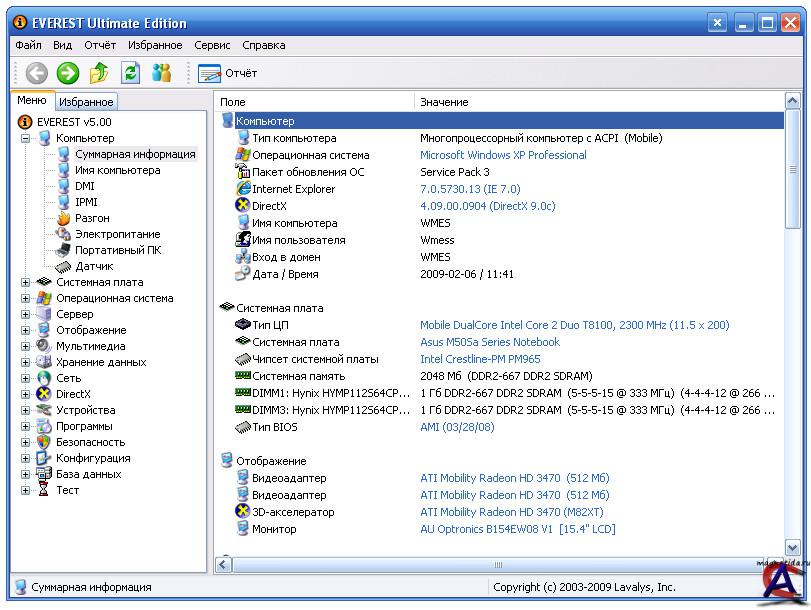The width and height of the screenshot is (811, 610).
Task: Switch to the Избранное sidebar tab
Action: 85,102
